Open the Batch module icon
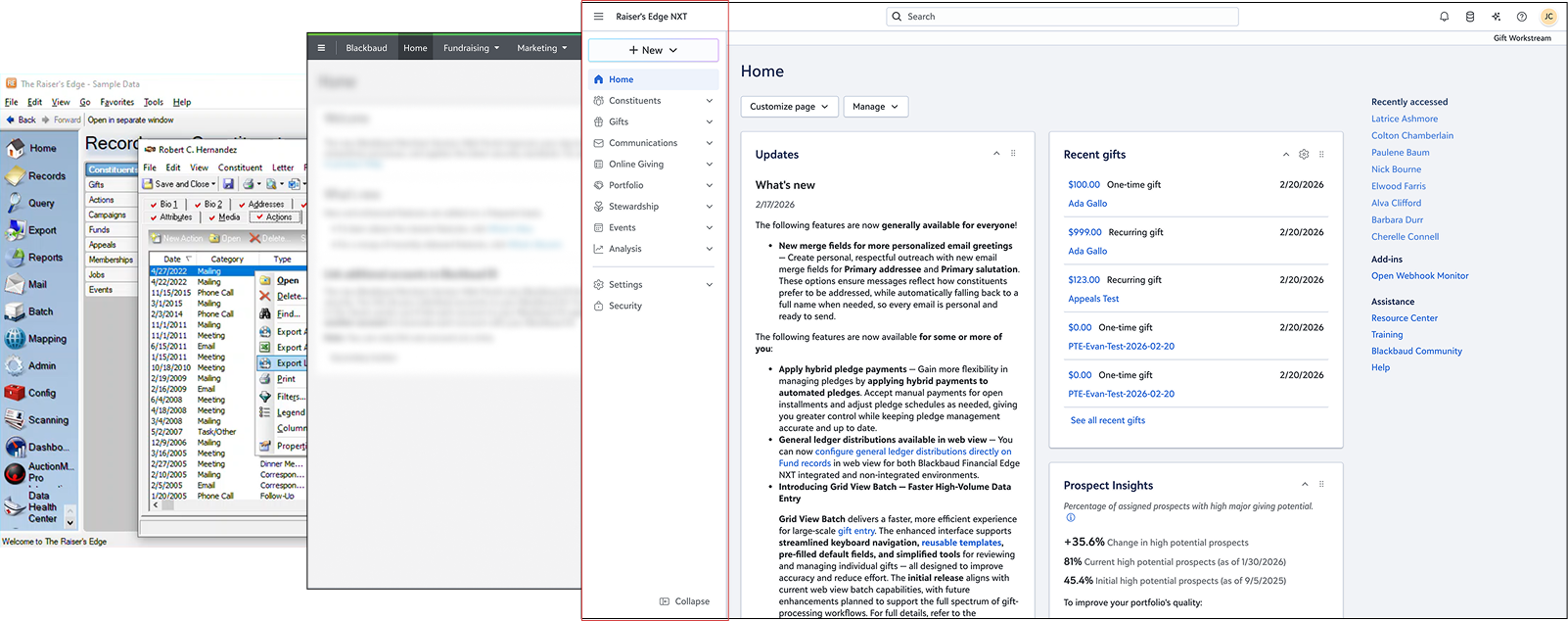This screenshot has height=621, width=1568. [15, 311]
